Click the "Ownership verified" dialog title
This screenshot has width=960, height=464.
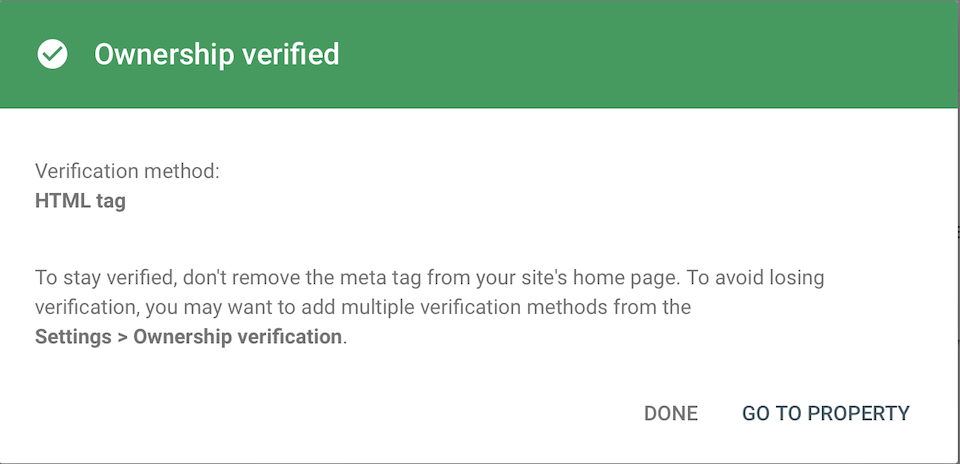[216, 54]
